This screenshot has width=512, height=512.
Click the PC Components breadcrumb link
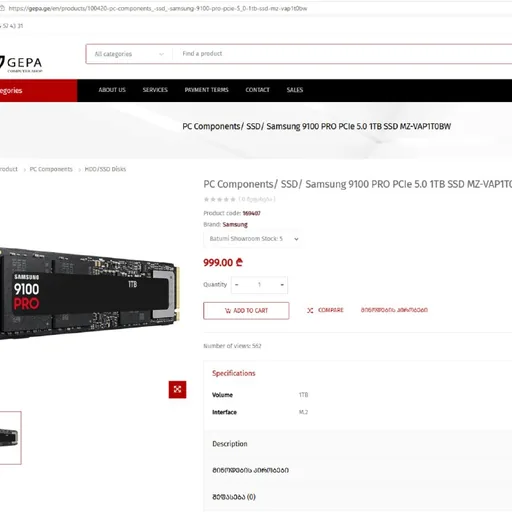[51, 169]
